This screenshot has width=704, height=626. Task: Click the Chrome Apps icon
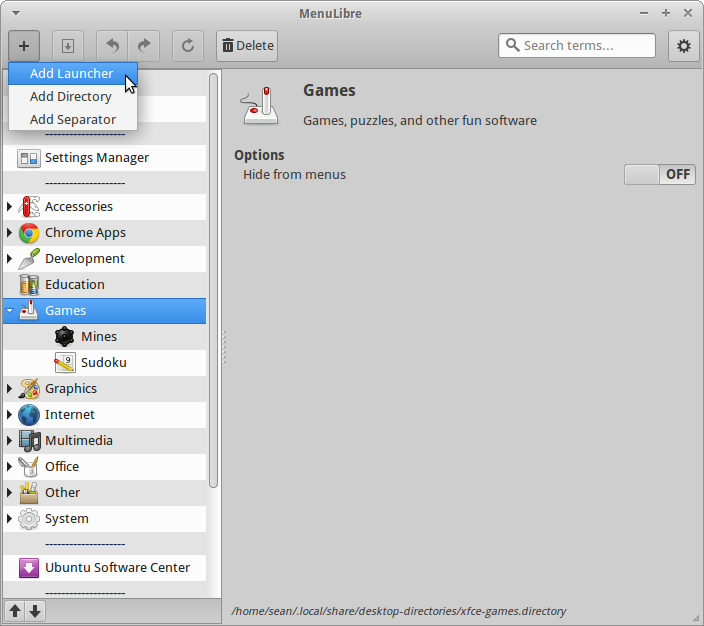click(x=29, y=233)
